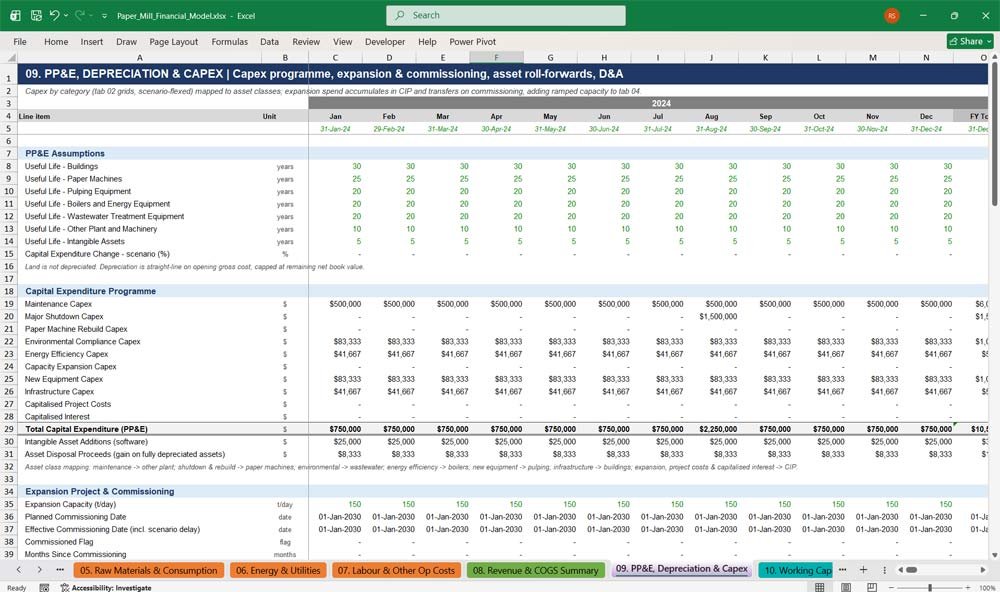The height and width of the screenshot is (592, 1000).
Task: Select the Major Shutdown Capex label
Action: (x=64, y=316)
